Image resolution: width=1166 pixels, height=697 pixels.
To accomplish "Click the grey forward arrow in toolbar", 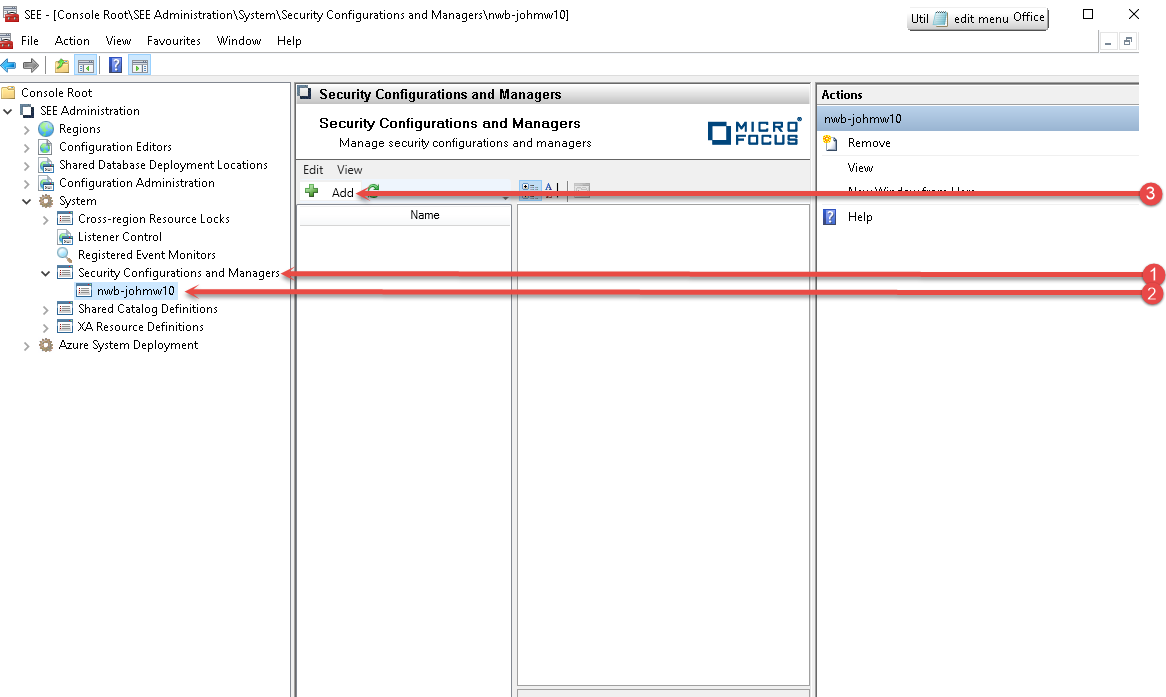I will (30, 65).
